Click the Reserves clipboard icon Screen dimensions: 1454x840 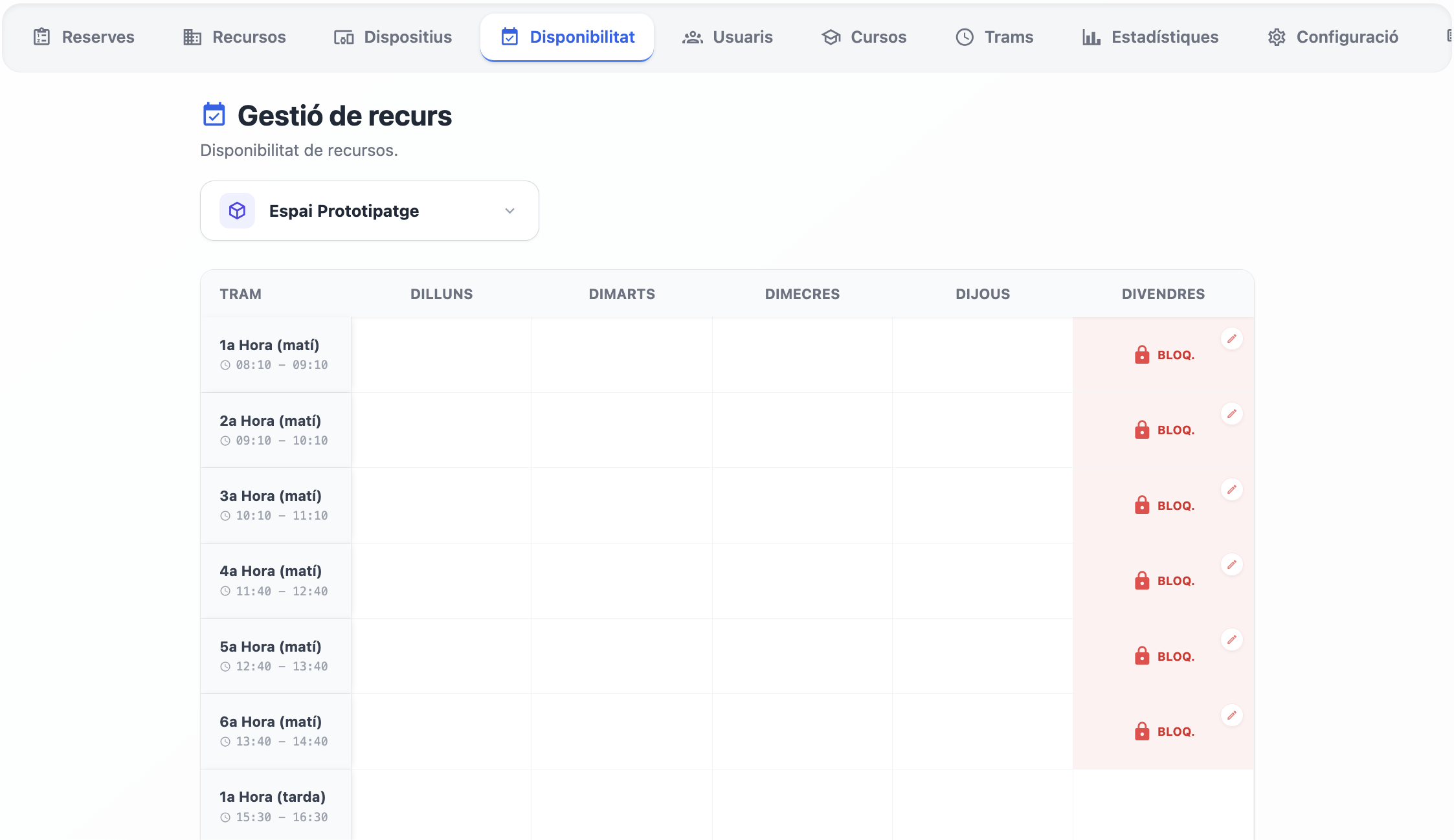[42, 37]
